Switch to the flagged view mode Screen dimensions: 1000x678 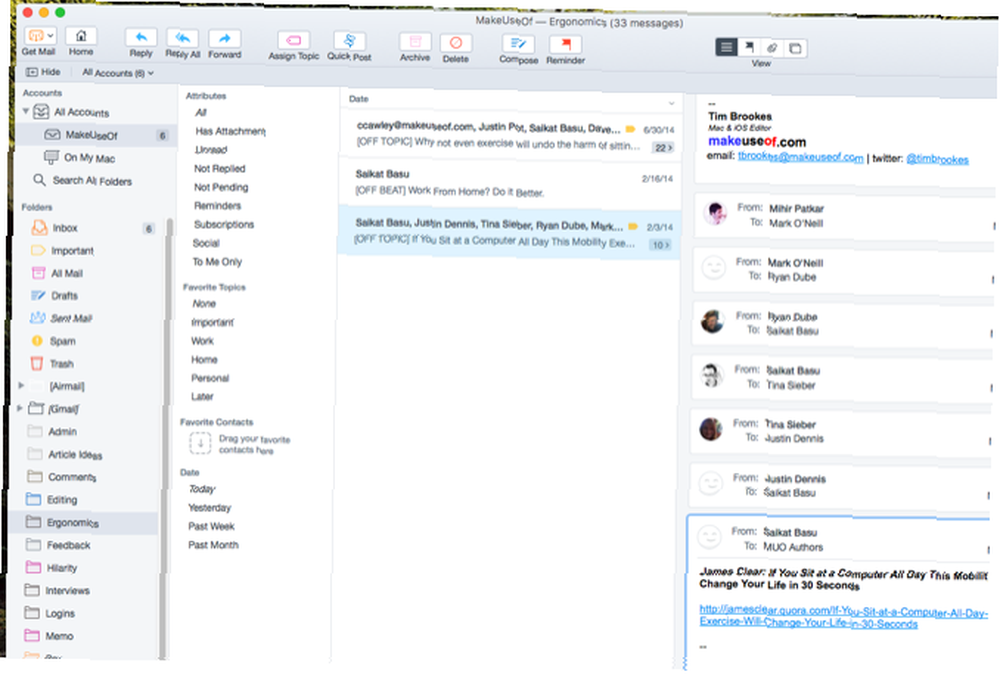click(749, 47)
